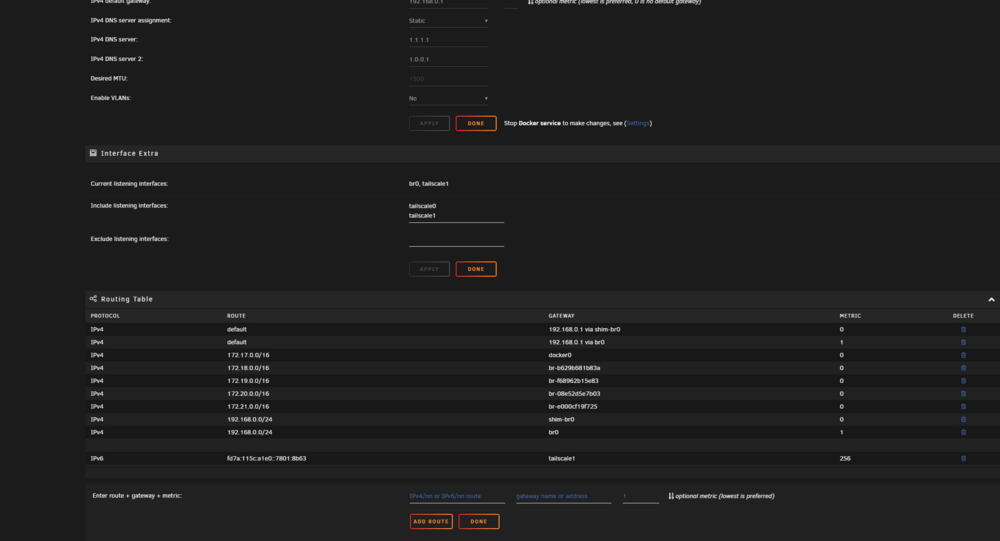Click Apply button in Interface Extra
Viewport: 1000px width, 541px height.
(429, 269)
